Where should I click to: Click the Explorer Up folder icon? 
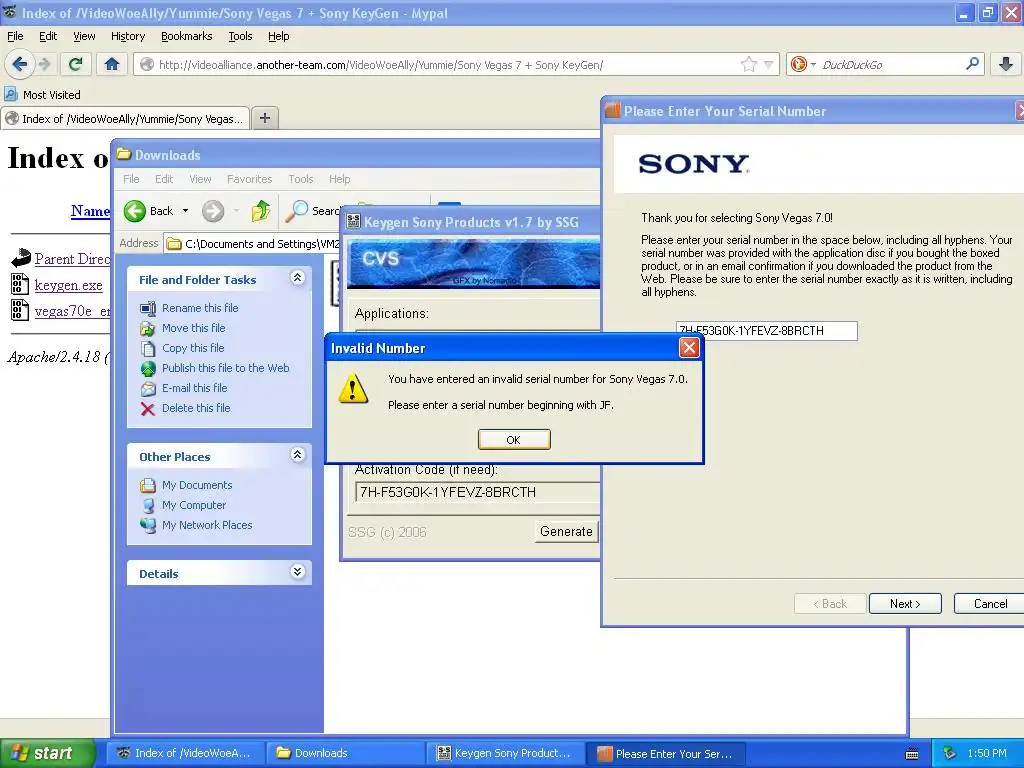(261, 211)
